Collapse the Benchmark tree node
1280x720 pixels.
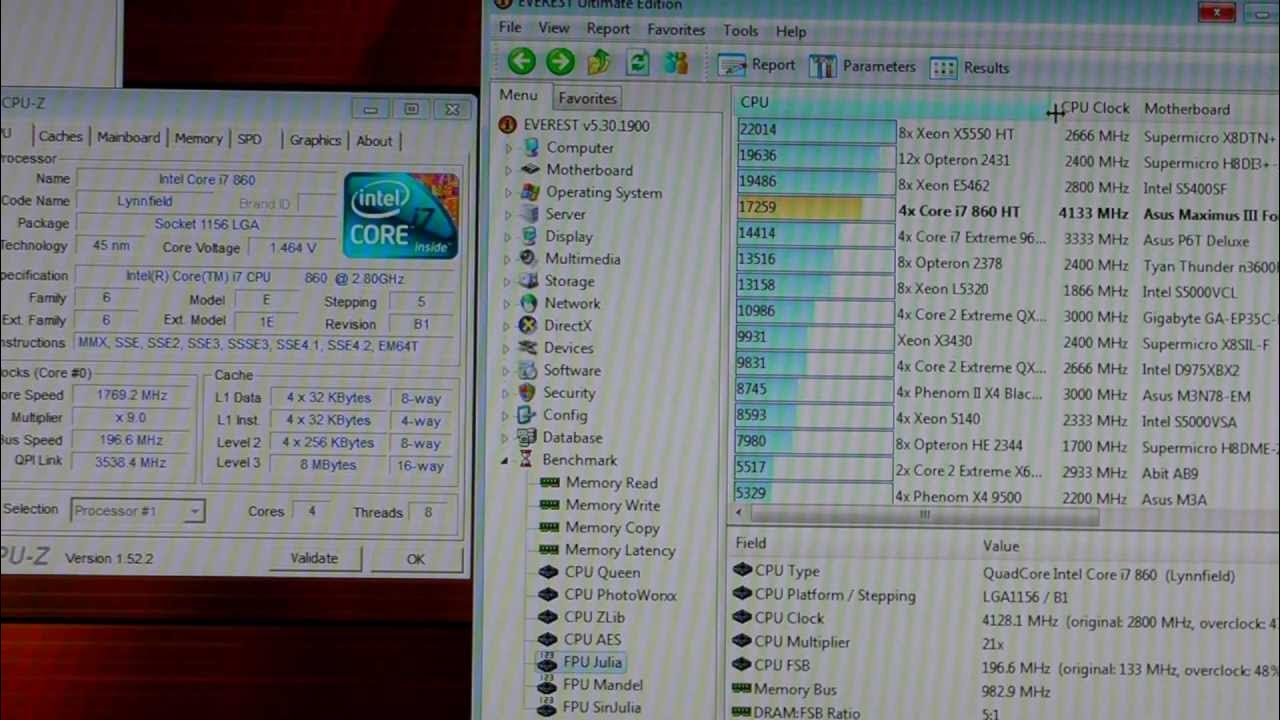click(x=505, y=461)
